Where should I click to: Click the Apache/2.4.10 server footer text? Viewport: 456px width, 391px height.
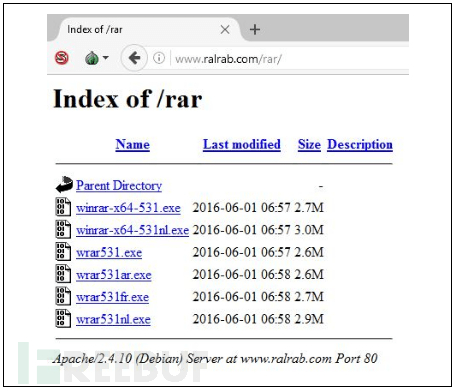pyautogui.click(x=215, y=359)
